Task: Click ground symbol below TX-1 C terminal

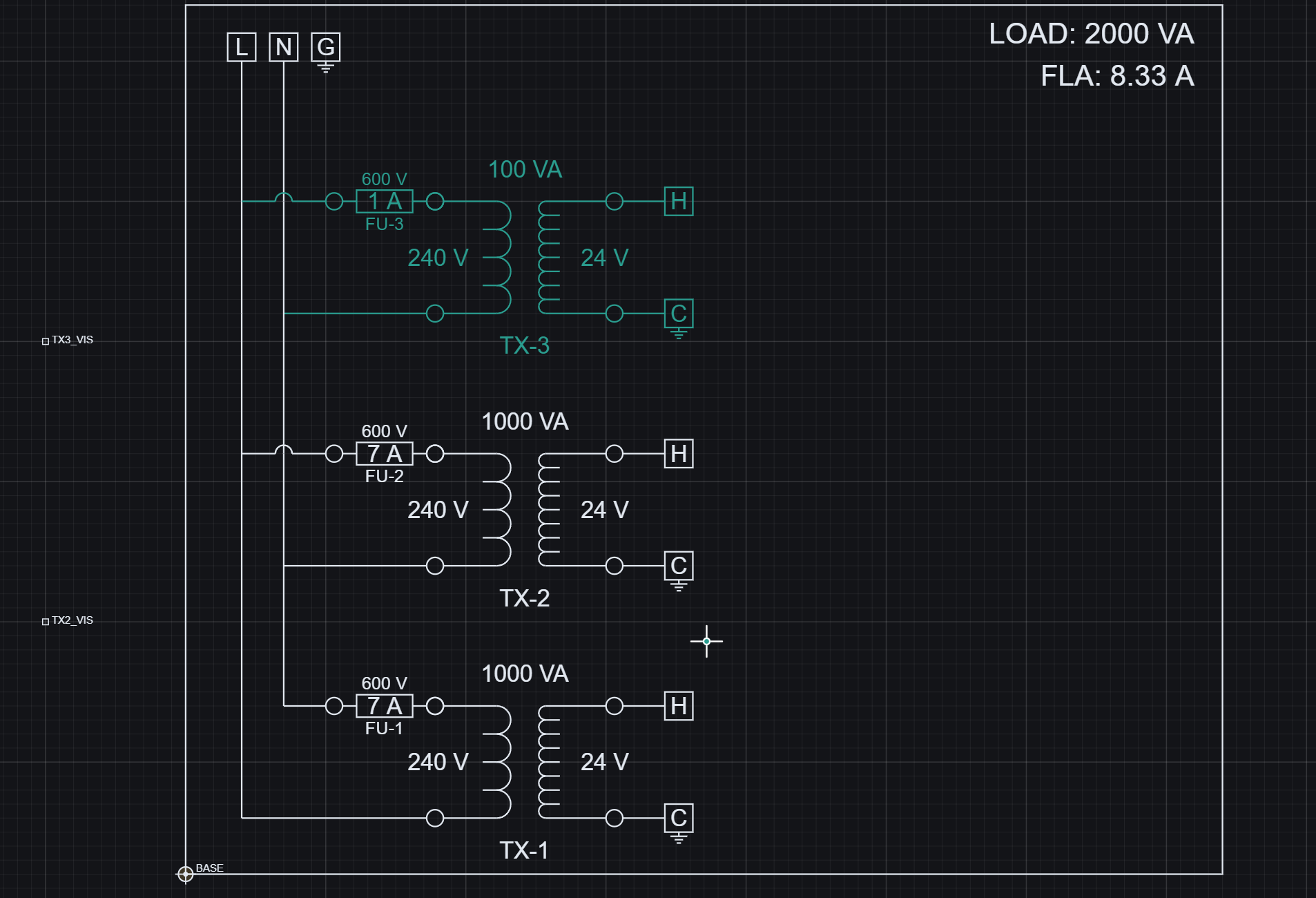Action: point(679,839)
